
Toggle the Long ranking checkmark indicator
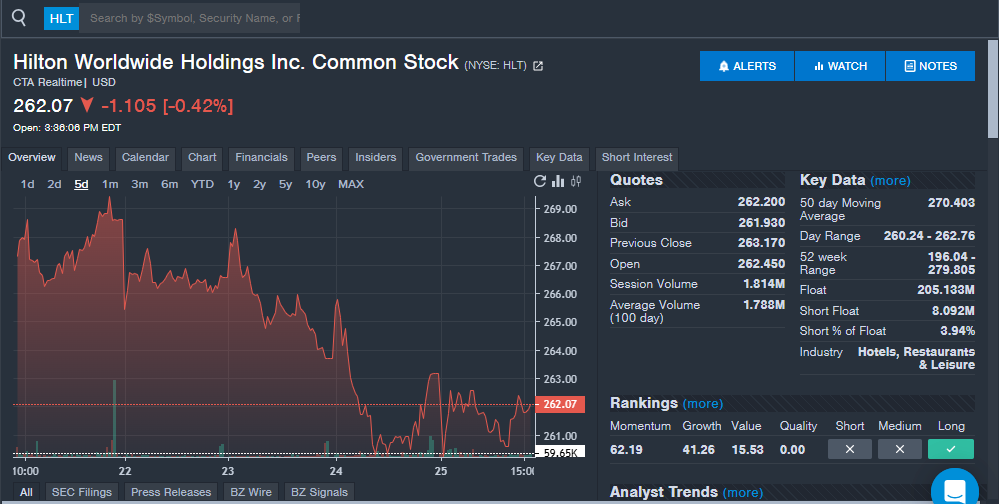tap(950, 449)
